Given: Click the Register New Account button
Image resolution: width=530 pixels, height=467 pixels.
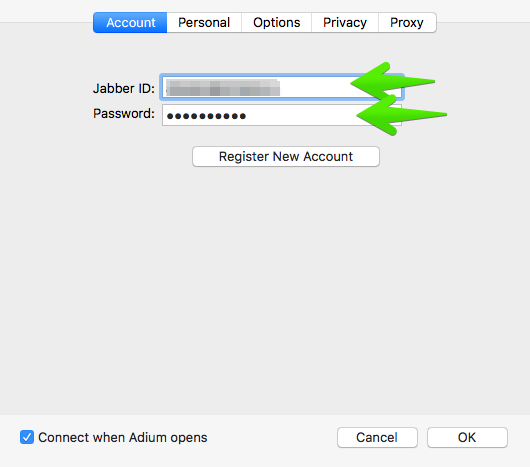Looking at the screenshot, I should tap(286, 156).
